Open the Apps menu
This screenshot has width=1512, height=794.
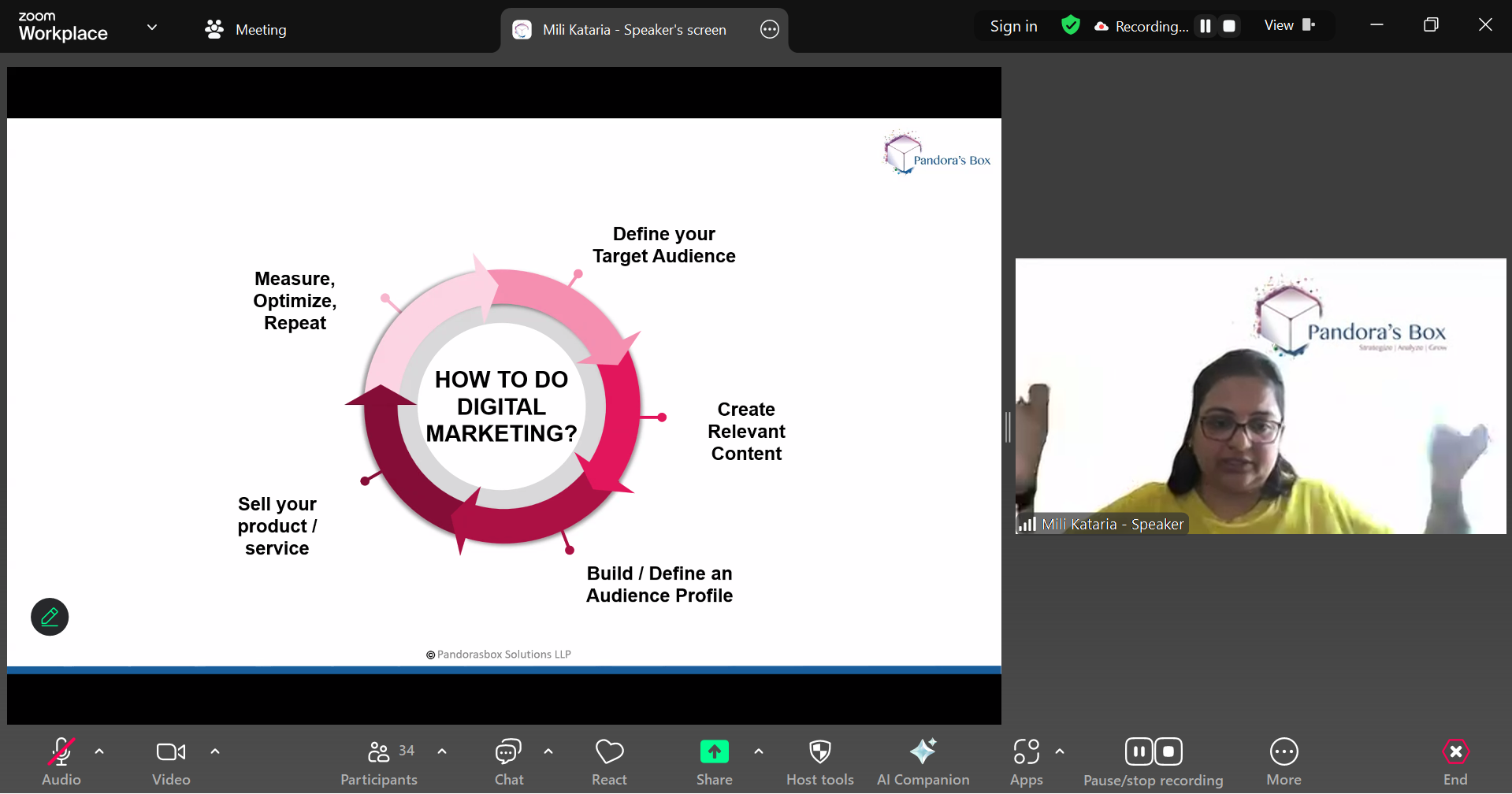[1026, 761]
